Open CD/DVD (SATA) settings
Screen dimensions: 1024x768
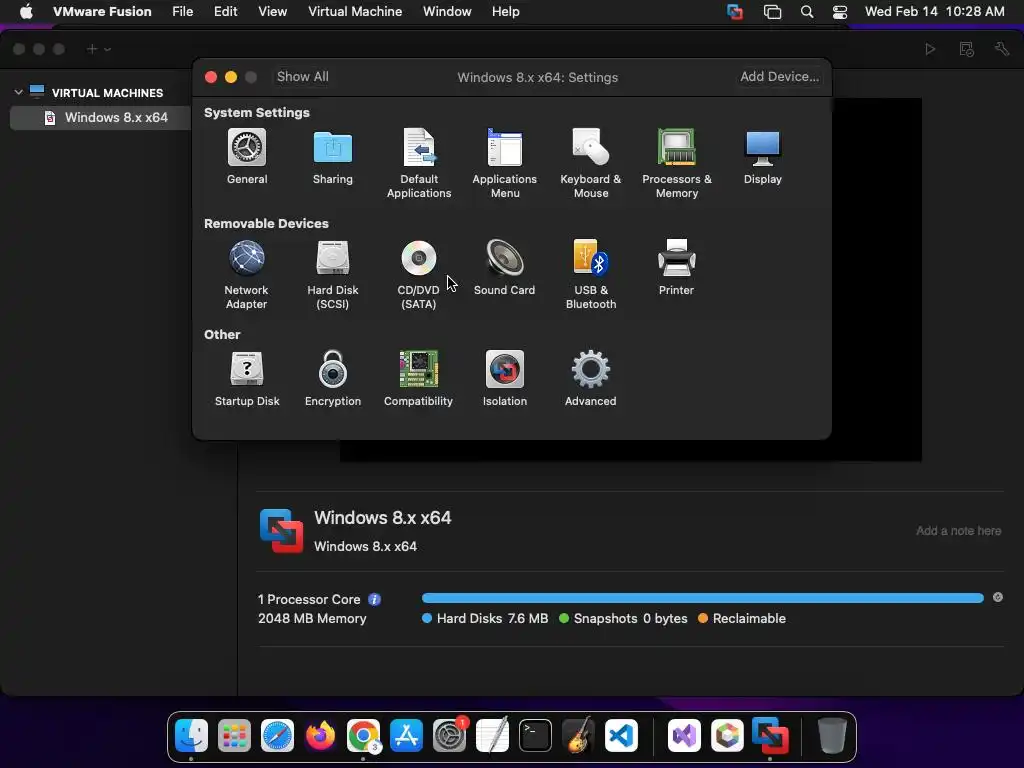pos(419,274)
